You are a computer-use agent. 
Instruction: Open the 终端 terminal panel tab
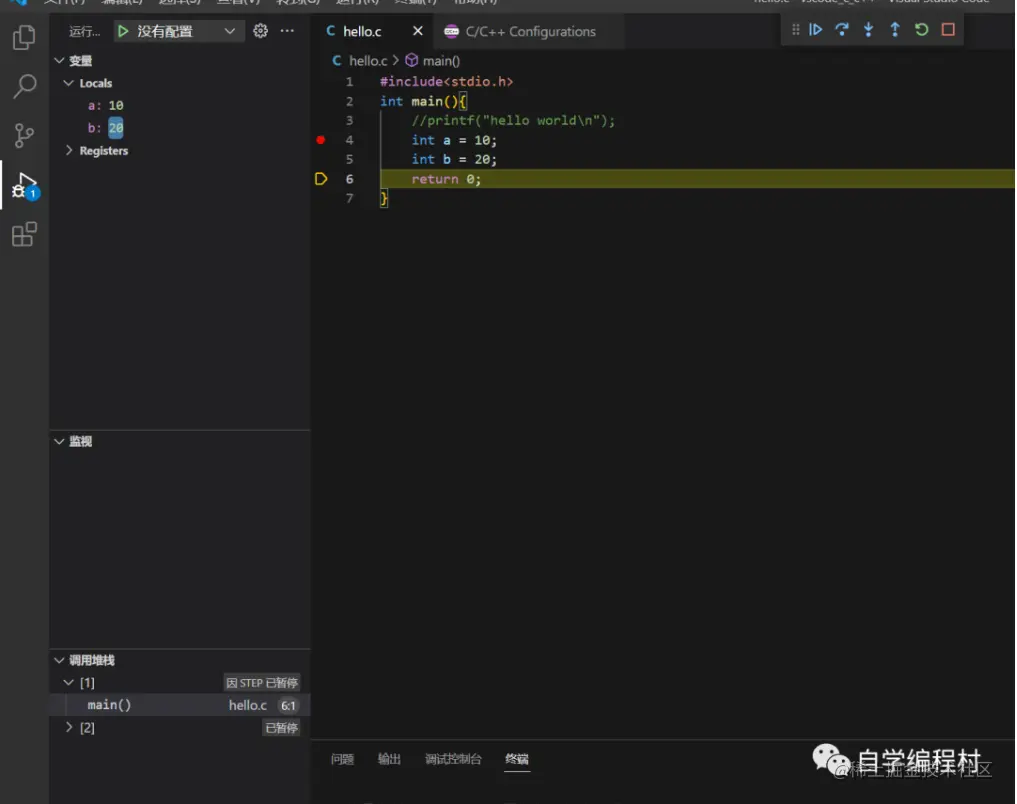point(517,759)
